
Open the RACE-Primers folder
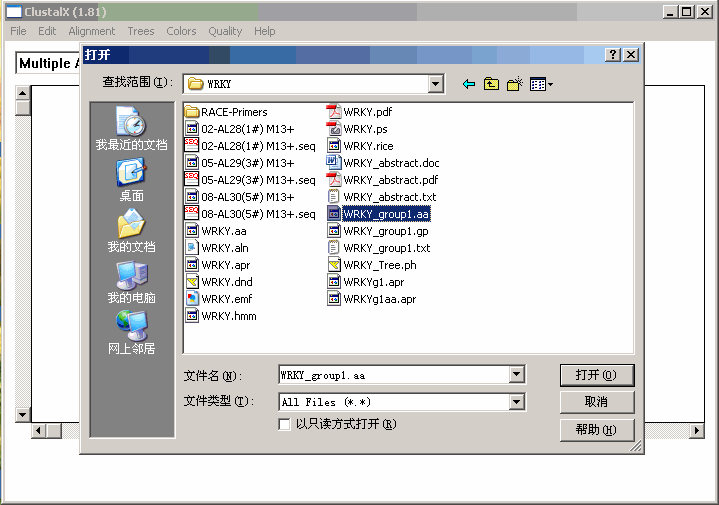(x=226, y=112)
